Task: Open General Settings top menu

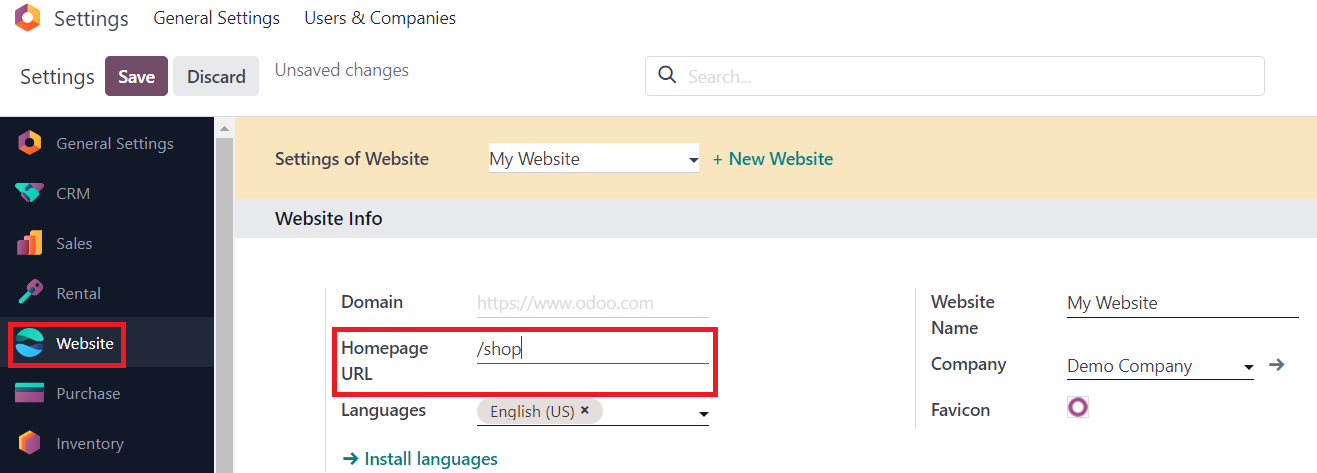Action: click(x=216, y=18)
